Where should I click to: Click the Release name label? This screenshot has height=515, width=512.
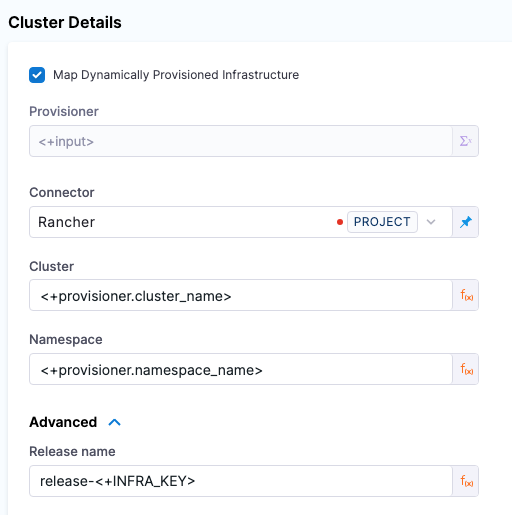click(72, 451)
